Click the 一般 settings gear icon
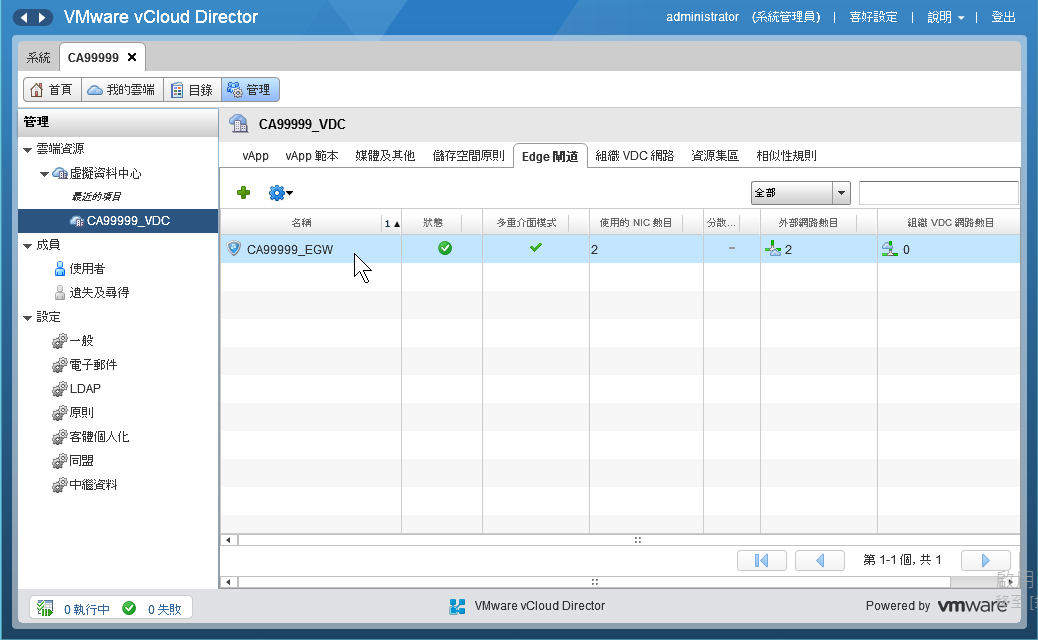1038x640 pixels. point(60,341)
